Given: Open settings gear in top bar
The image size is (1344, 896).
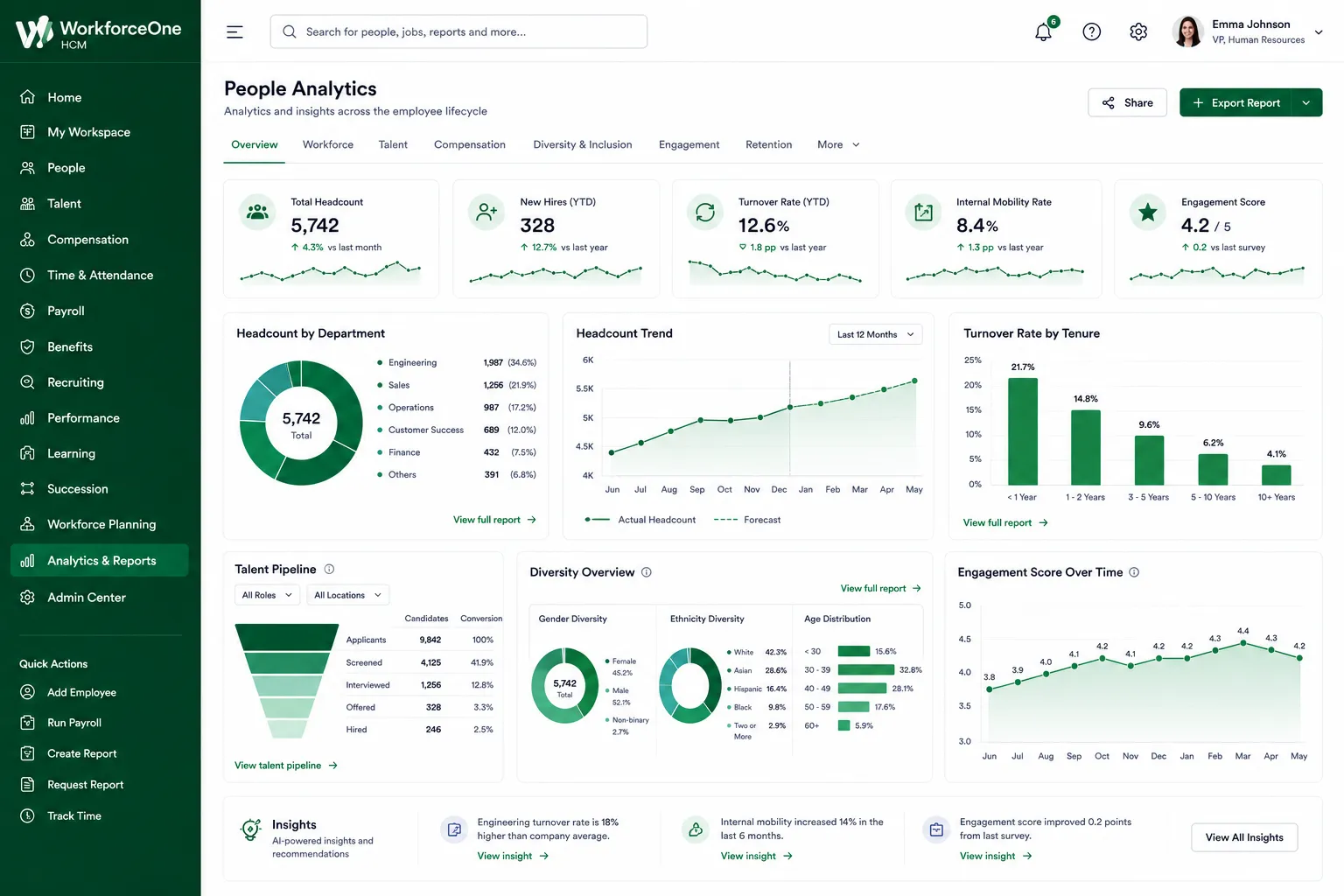Looking at the screenshot, I should pyautogui.click(x=1138, y=32).
